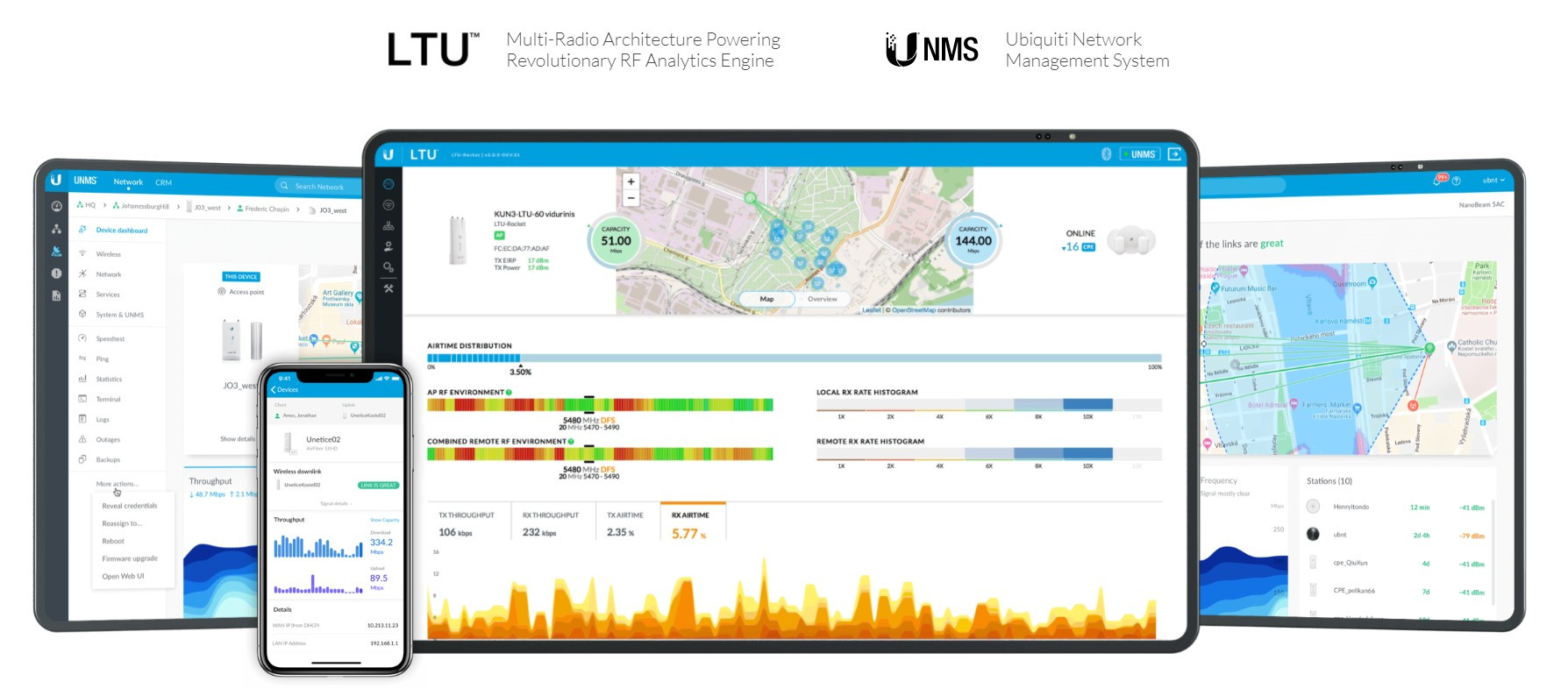Select RX THROUGHPUT tab

pos(553,523)
